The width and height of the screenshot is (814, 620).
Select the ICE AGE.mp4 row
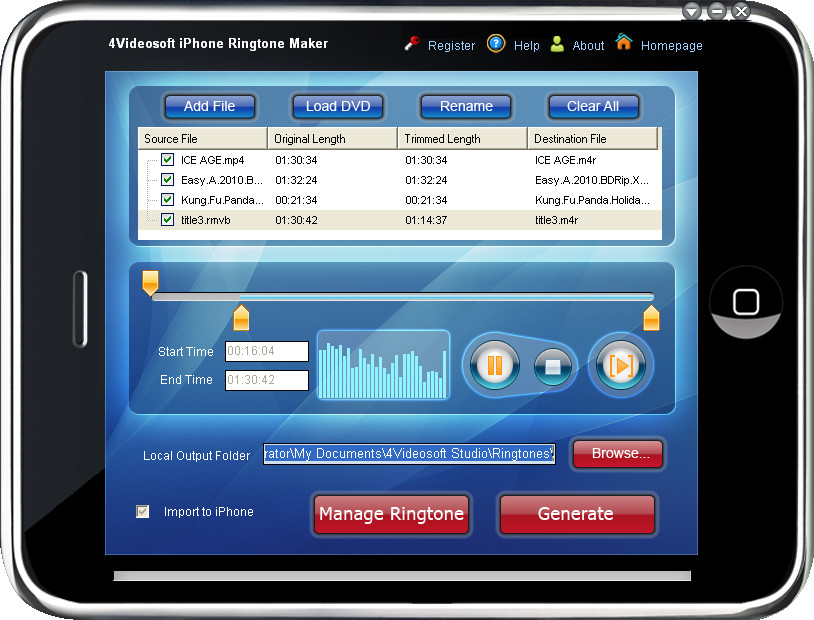tap(400, 160)
